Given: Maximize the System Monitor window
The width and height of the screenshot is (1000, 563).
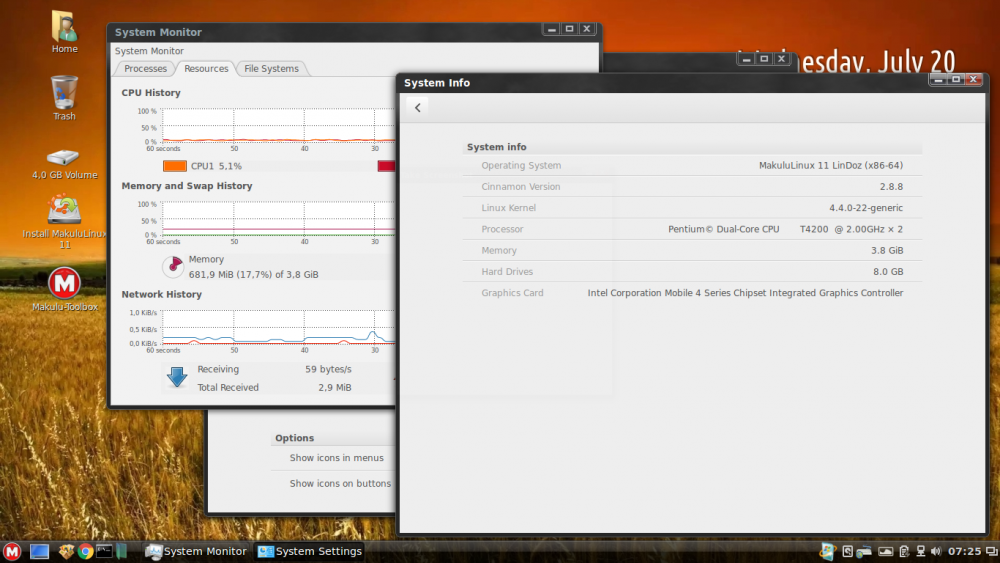Looking at the screenshot, I should 570,29.
